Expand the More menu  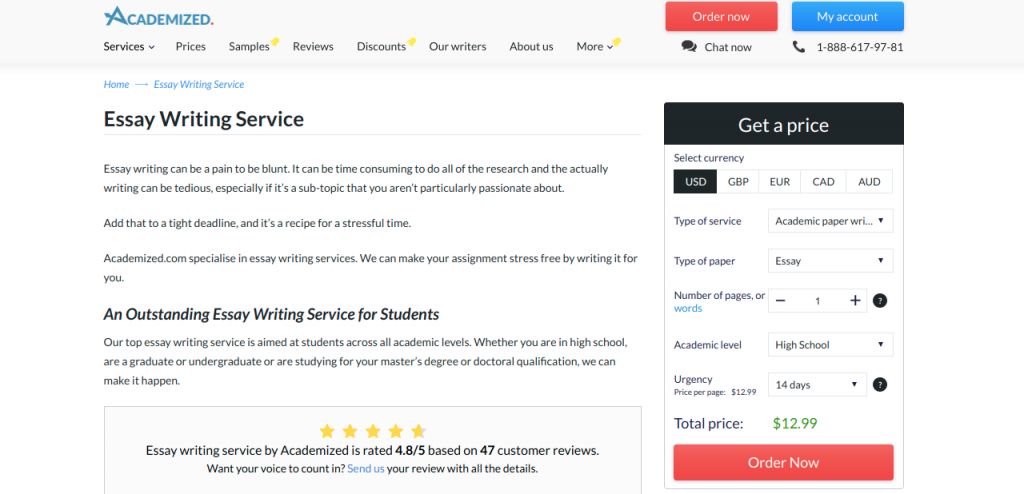tap(594, 46)
